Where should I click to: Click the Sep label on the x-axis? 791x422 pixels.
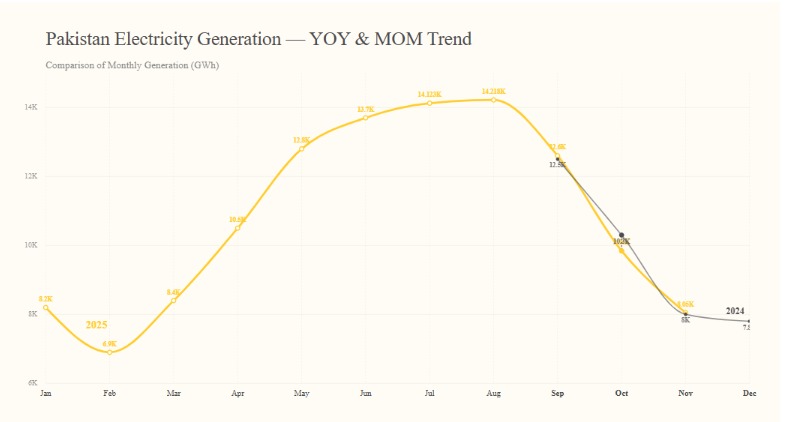click(558, 394)
